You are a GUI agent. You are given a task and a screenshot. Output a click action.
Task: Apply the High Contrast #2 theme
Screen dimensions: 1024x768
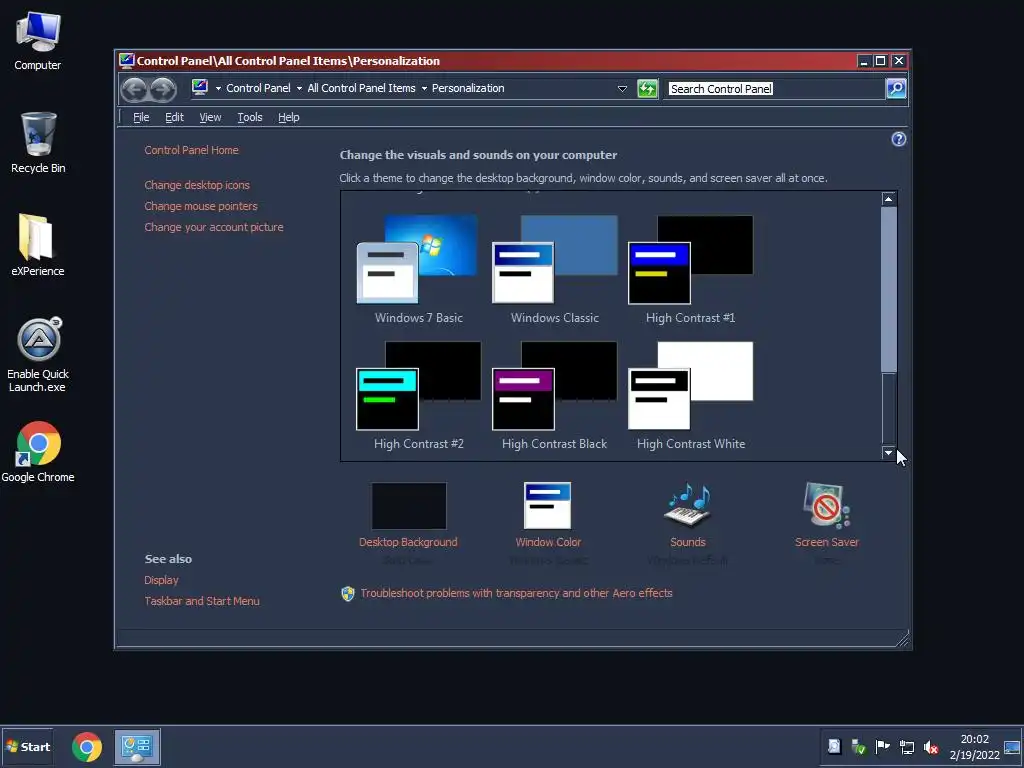click(x=418, y=395)
